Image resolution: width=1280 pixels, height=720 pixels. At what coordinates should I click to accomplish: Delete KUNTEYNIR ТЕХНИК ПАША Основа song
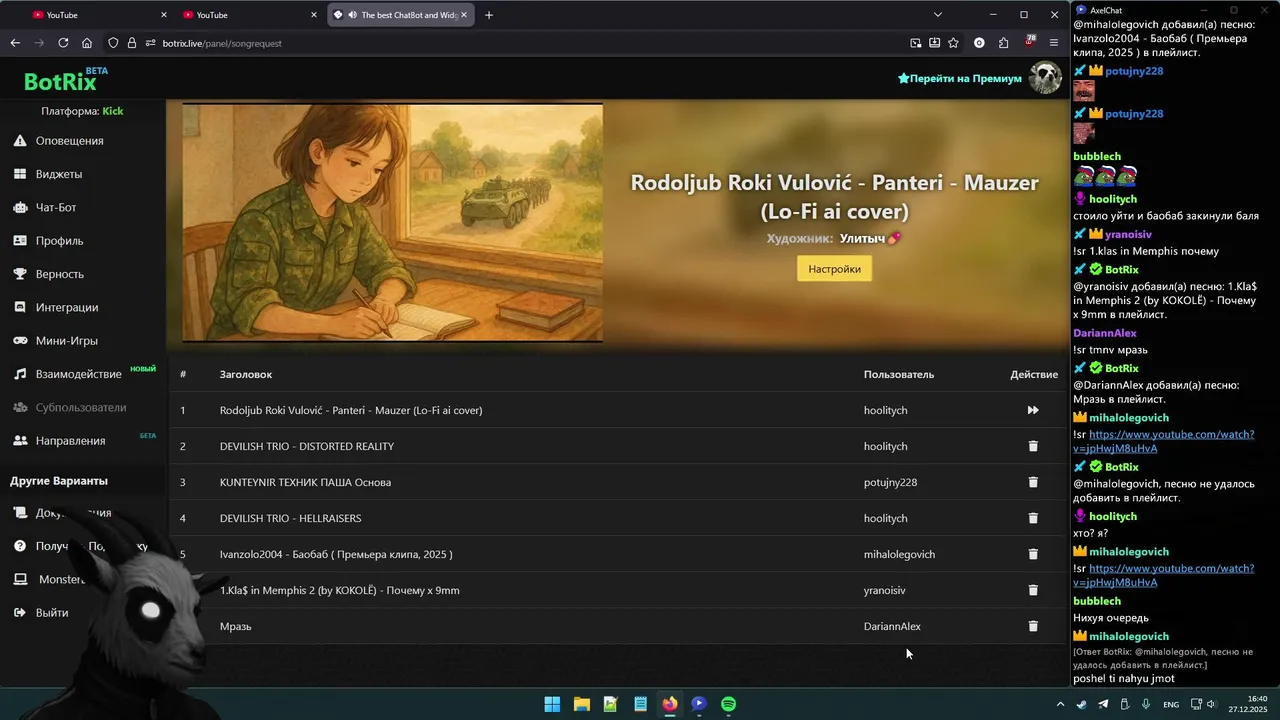coord(1033,482)
